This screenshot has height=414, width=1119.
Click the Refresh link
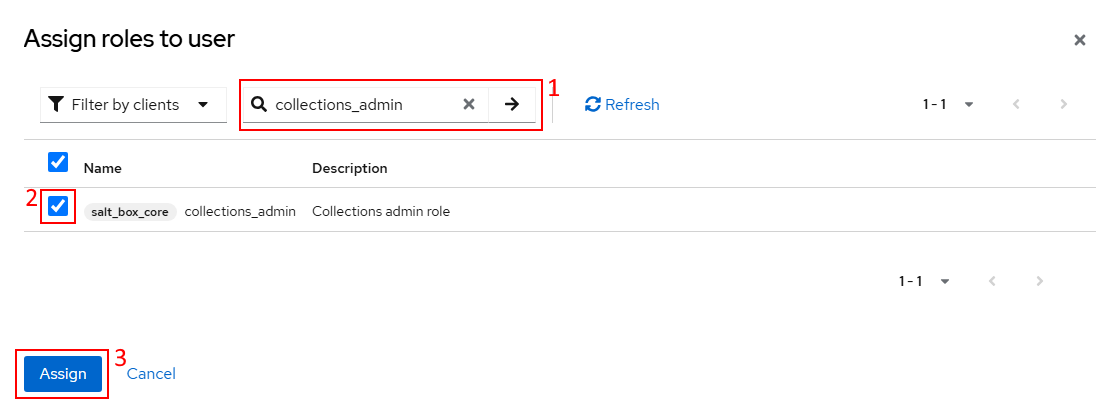[x=622, y=104]
